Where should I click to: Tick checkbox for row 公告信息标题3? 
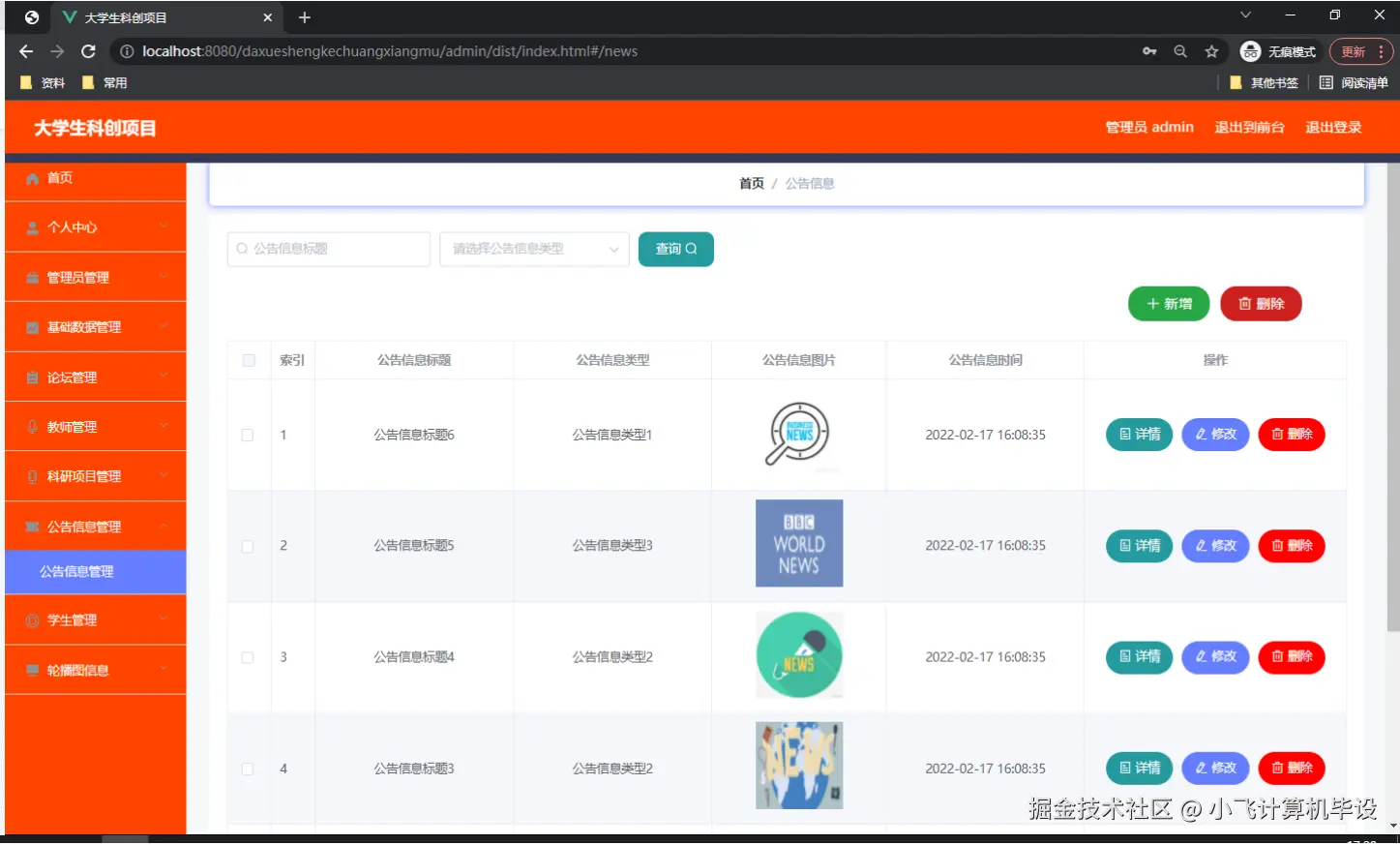tap(248, 769)
